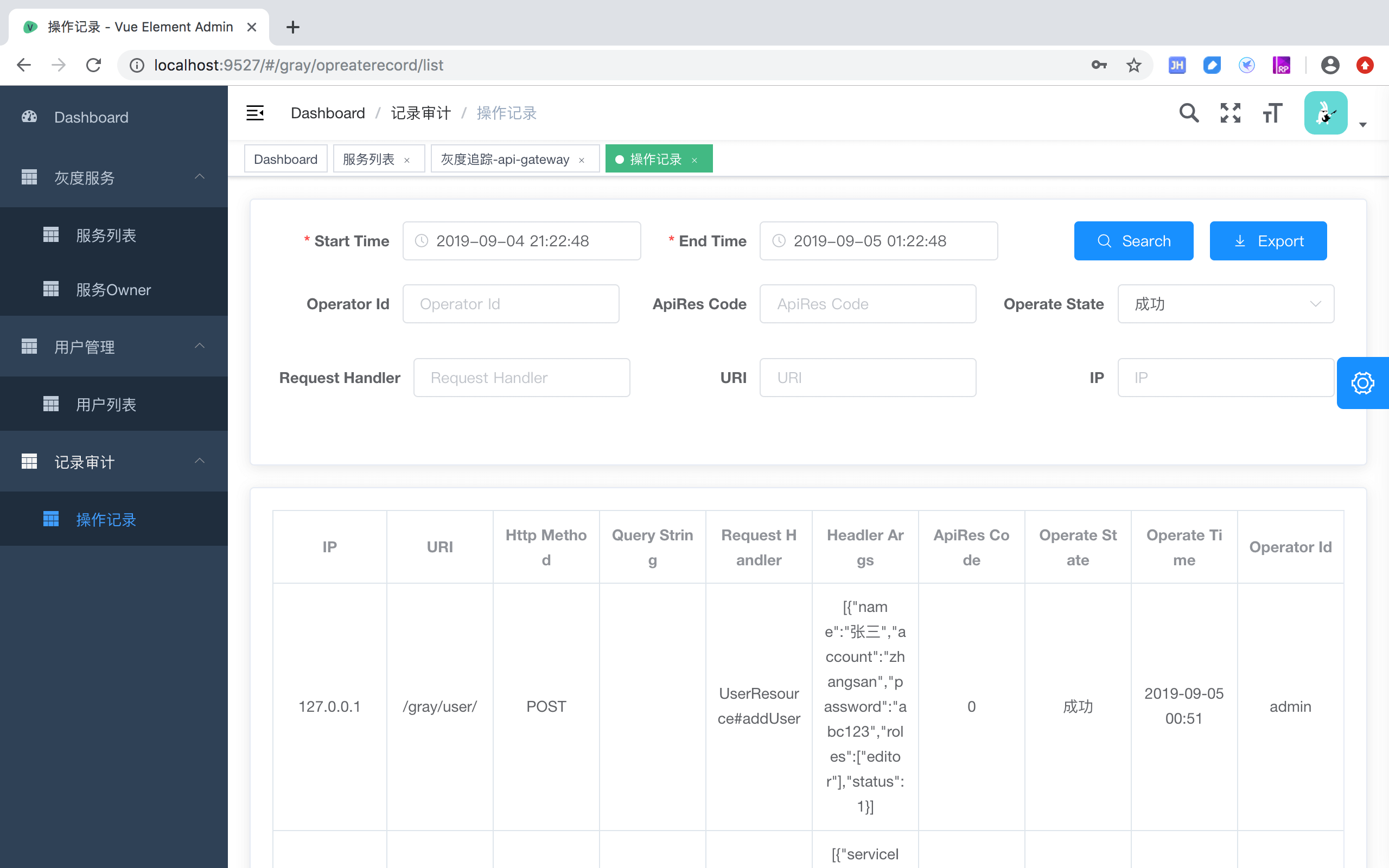Click the user avatar image
1389x868 pixels.
[x=1326, y=113]
